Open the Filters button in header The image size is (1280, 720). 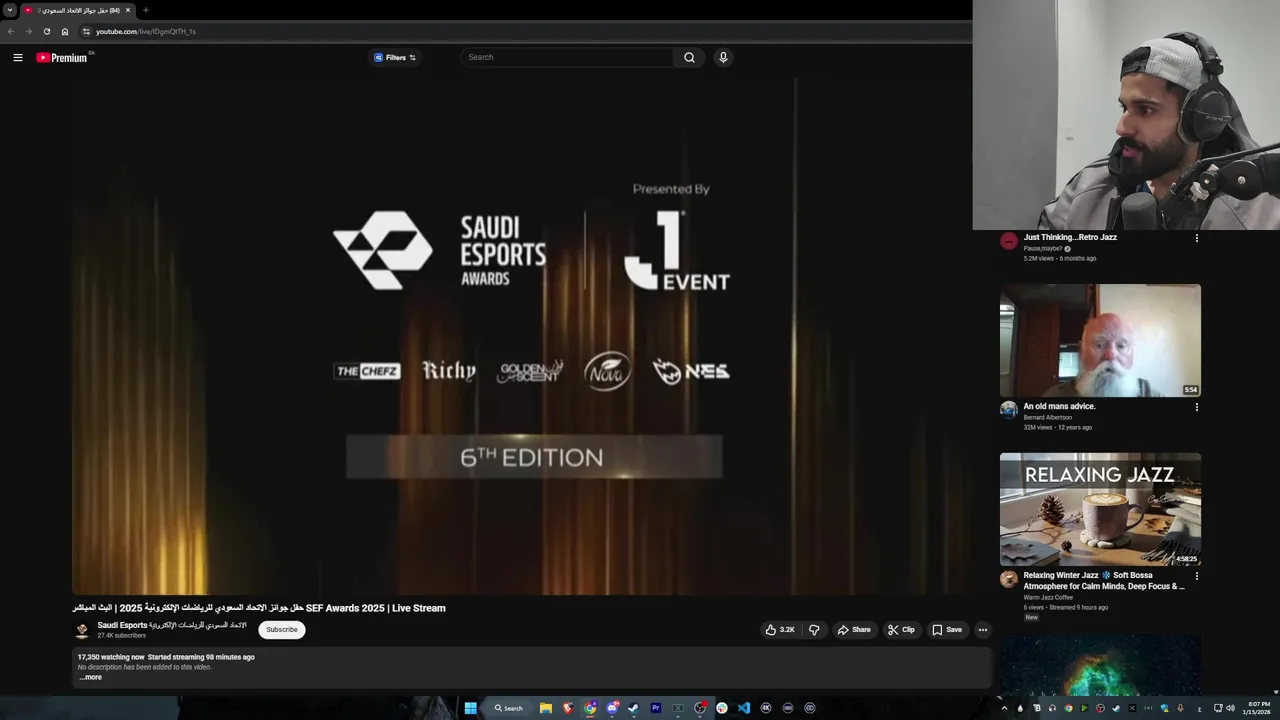tap(394, 57)
